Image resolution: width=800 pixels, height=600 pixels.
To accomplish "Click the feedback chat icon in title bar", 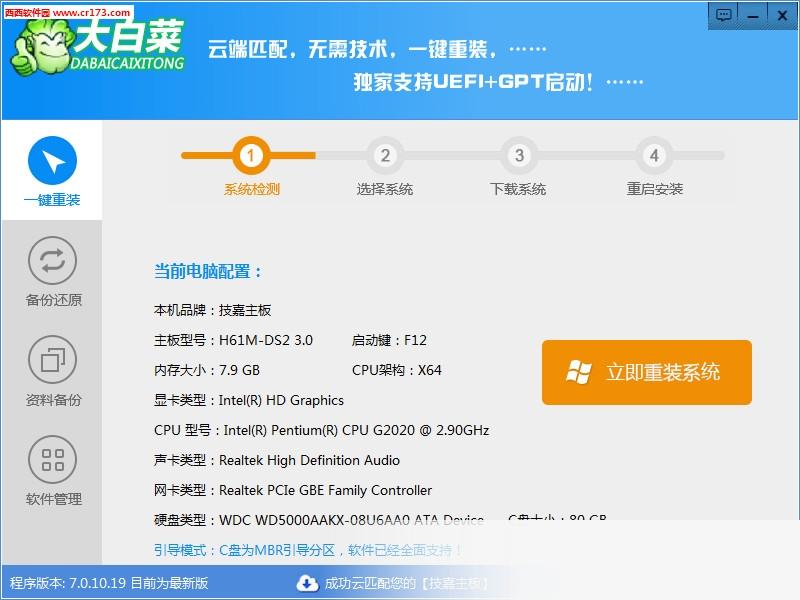I will [723, 15].
